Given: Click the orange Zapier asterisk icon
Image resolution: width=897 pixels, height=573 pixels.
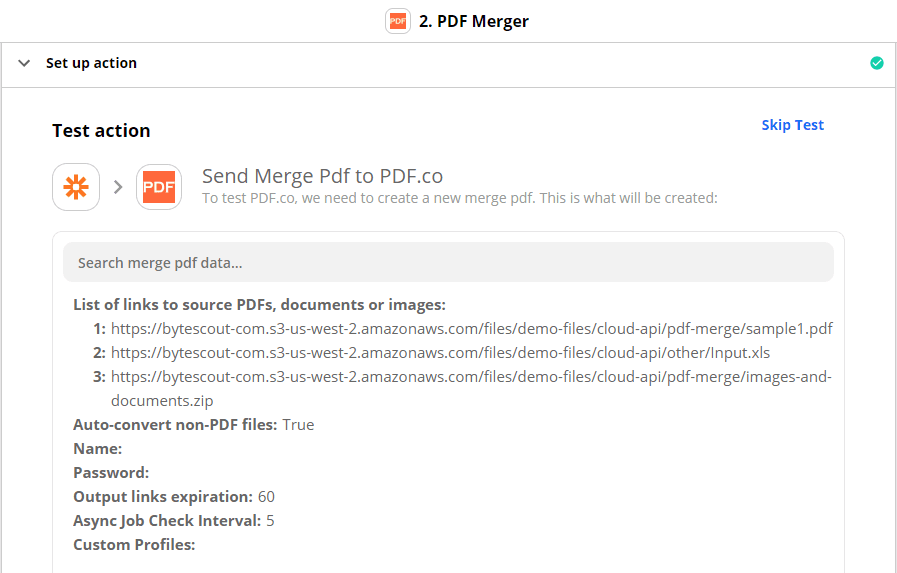Looking at the screenshot, I should 76,187.
